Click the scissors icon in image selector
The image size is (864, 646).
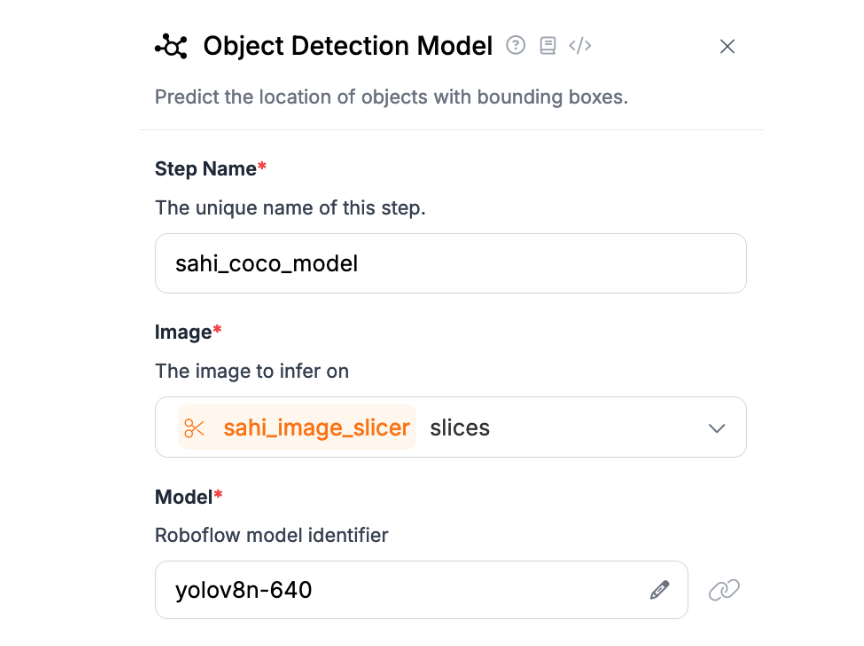point(195,428)
